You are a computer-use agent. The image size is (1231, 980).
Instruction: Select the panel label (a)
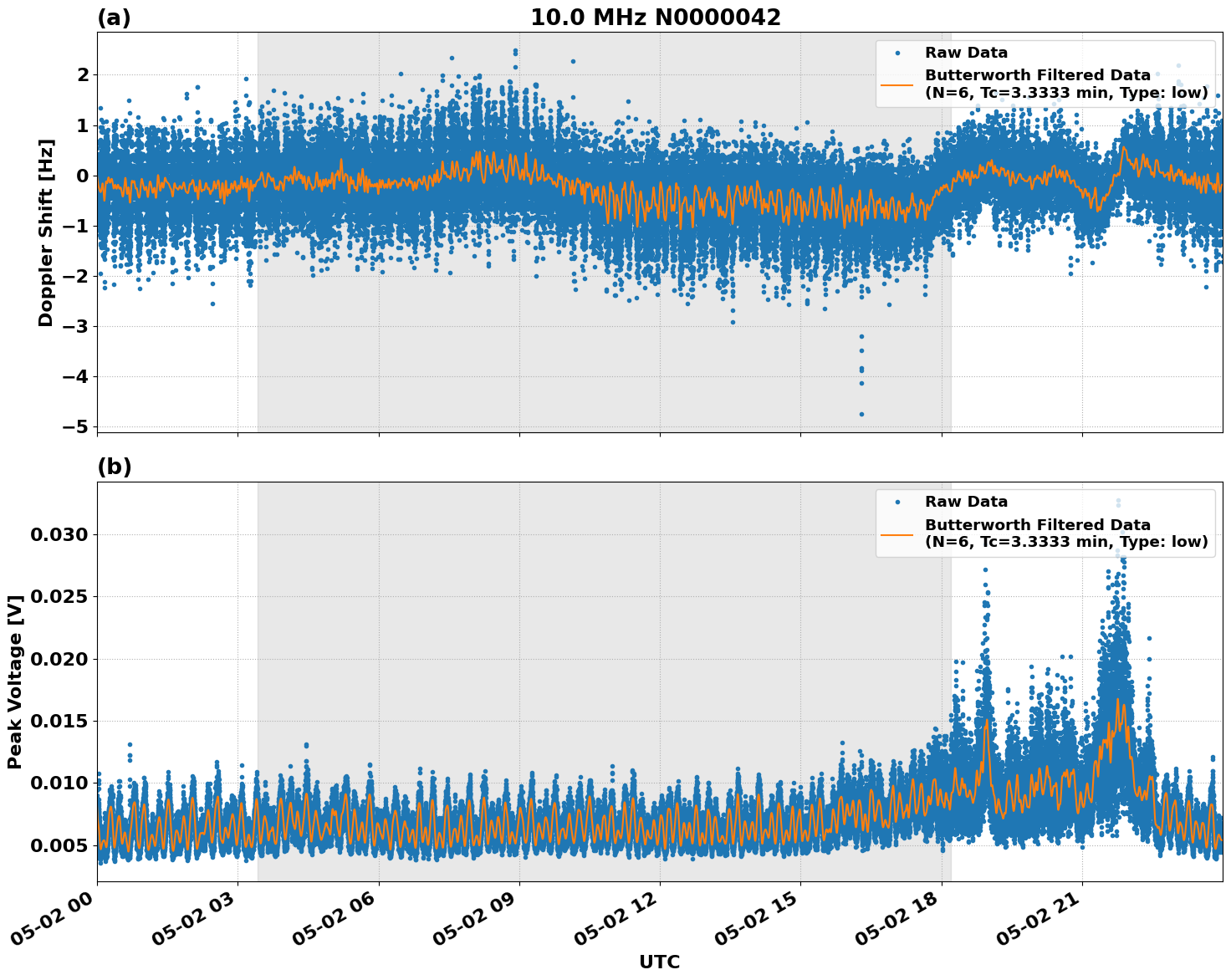click(x=115, y=16)
